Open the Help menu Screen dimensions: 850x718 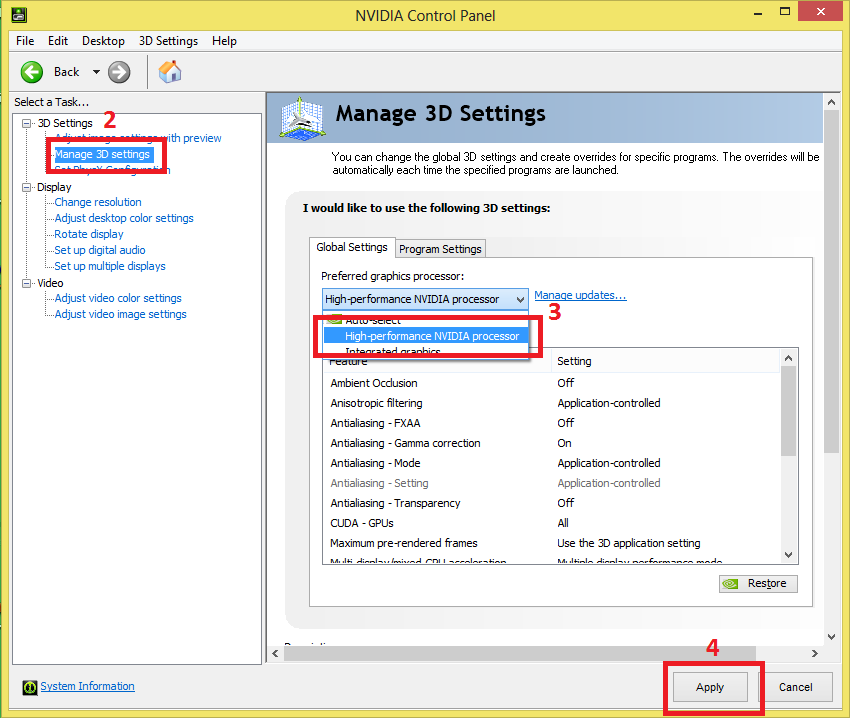tap(224, 41)
